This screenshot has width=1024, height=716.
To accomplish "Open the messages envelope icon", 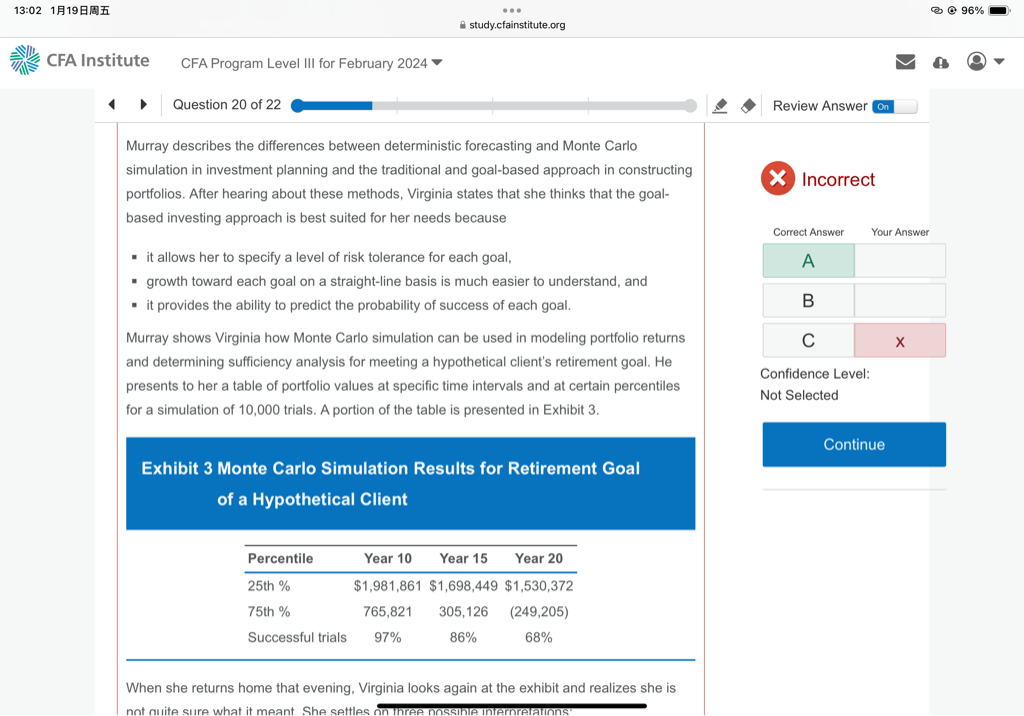I will point(905,62).
